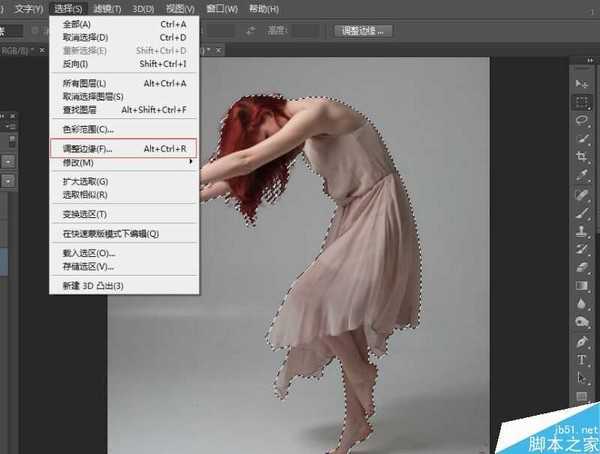The image size is (600, 454).
Task: Open the 滤镜(T) menu
Action: [105, 9]
